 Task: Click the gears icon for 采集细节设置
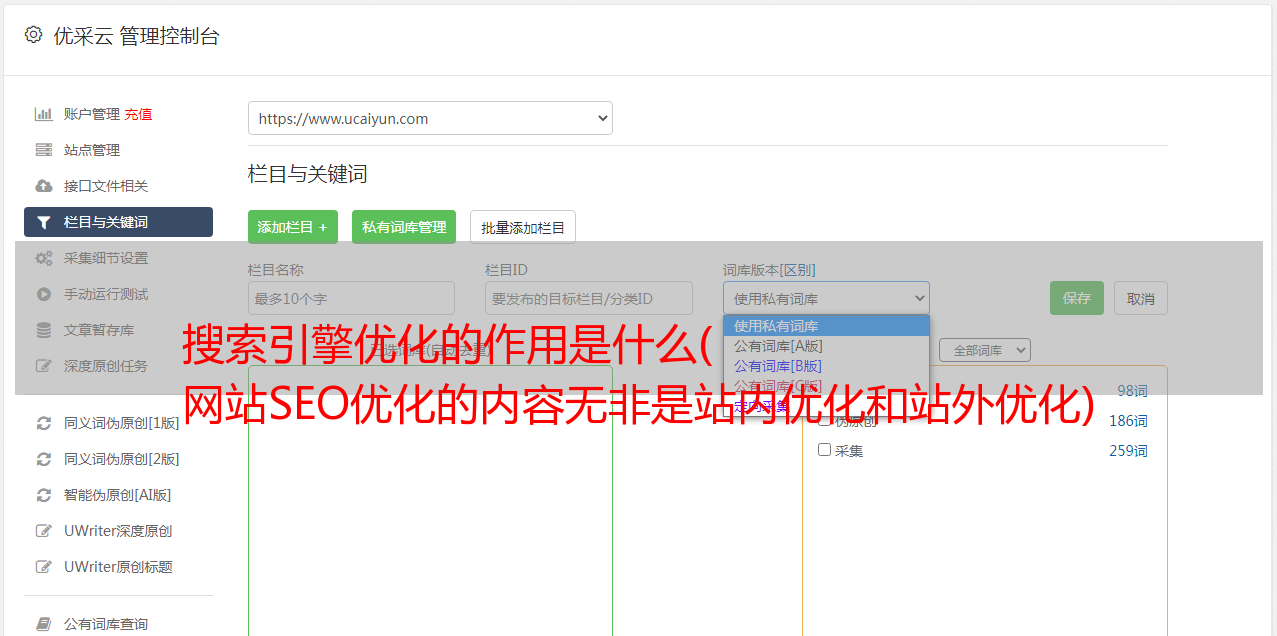pyautogui.click(x=44, y=258)
